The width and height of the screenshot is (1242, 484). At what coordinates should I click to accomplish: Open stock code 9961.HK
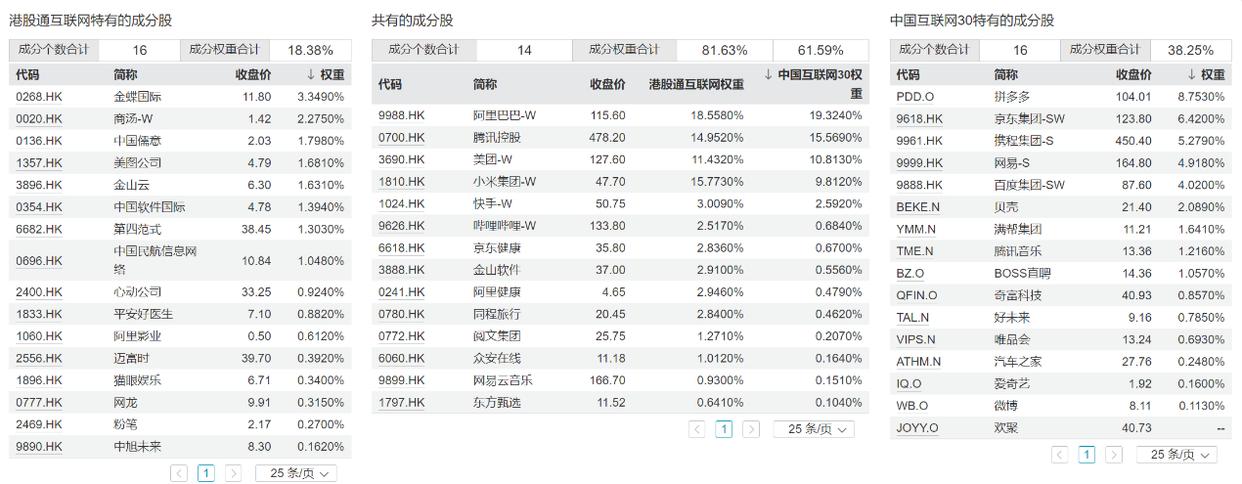919,141
